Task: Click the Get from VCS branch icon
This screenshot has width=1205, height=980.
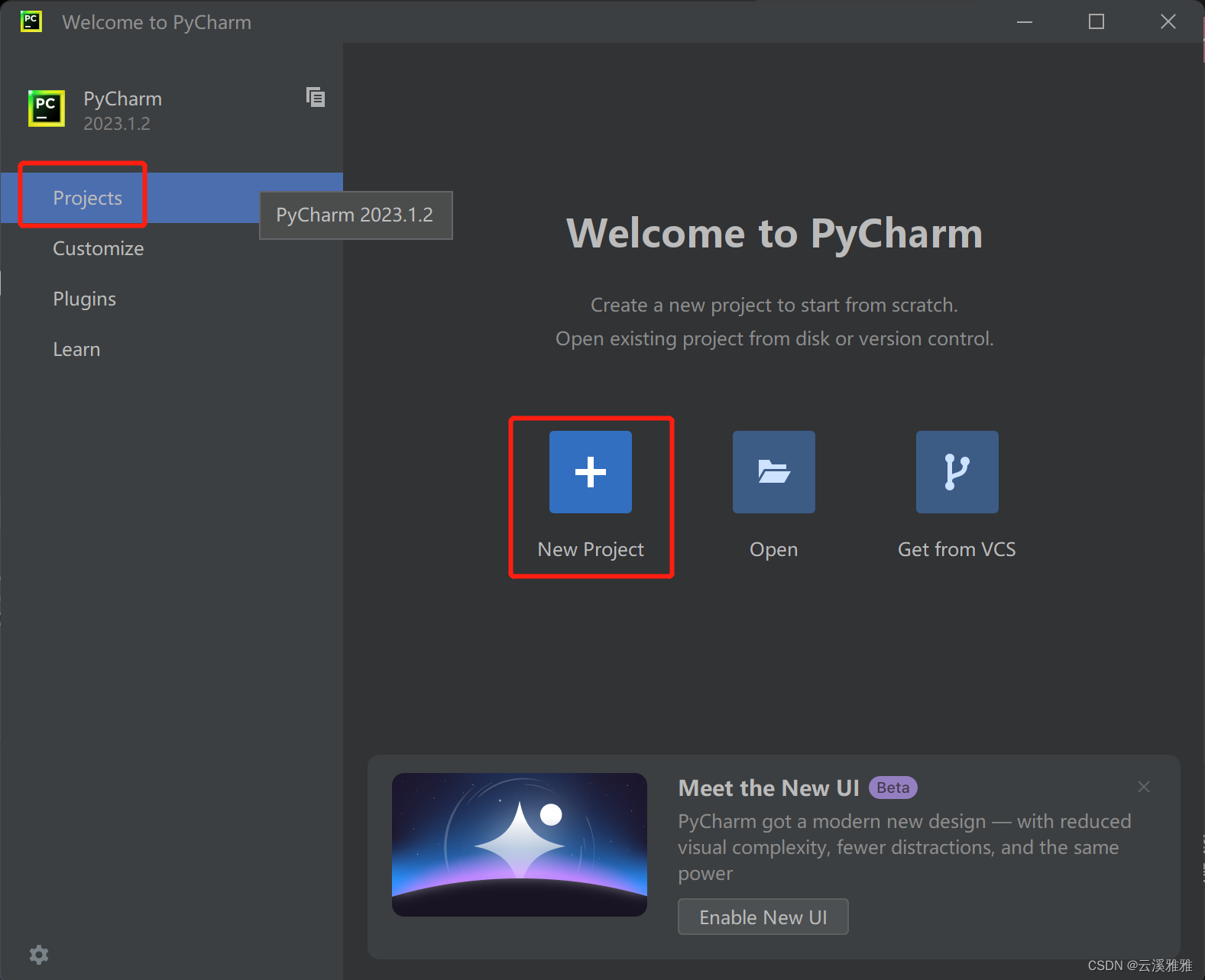Action: point(957,471)
